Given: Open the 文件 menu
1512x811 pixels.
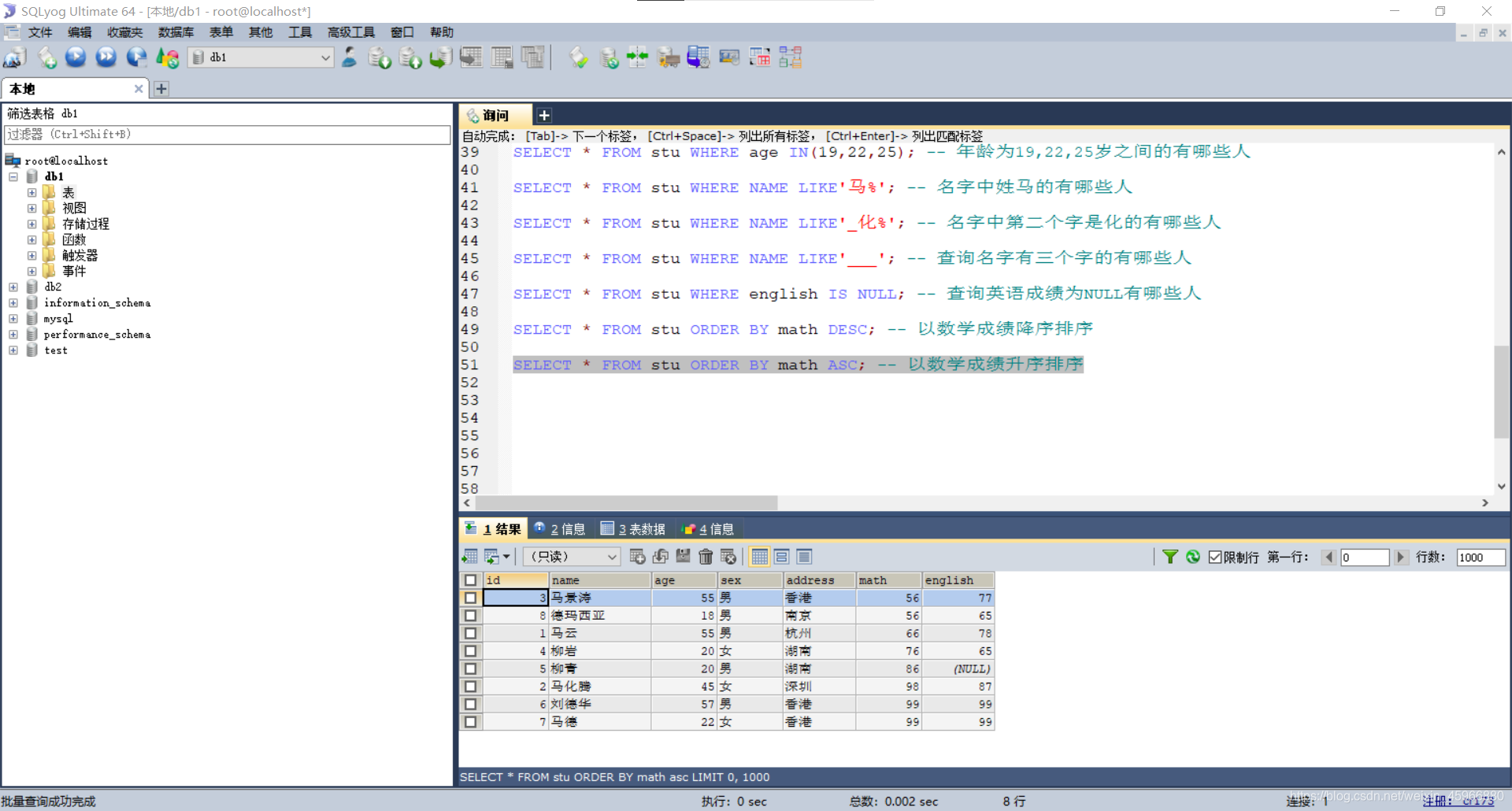Looking at the screenshot, I should (40, 32).
